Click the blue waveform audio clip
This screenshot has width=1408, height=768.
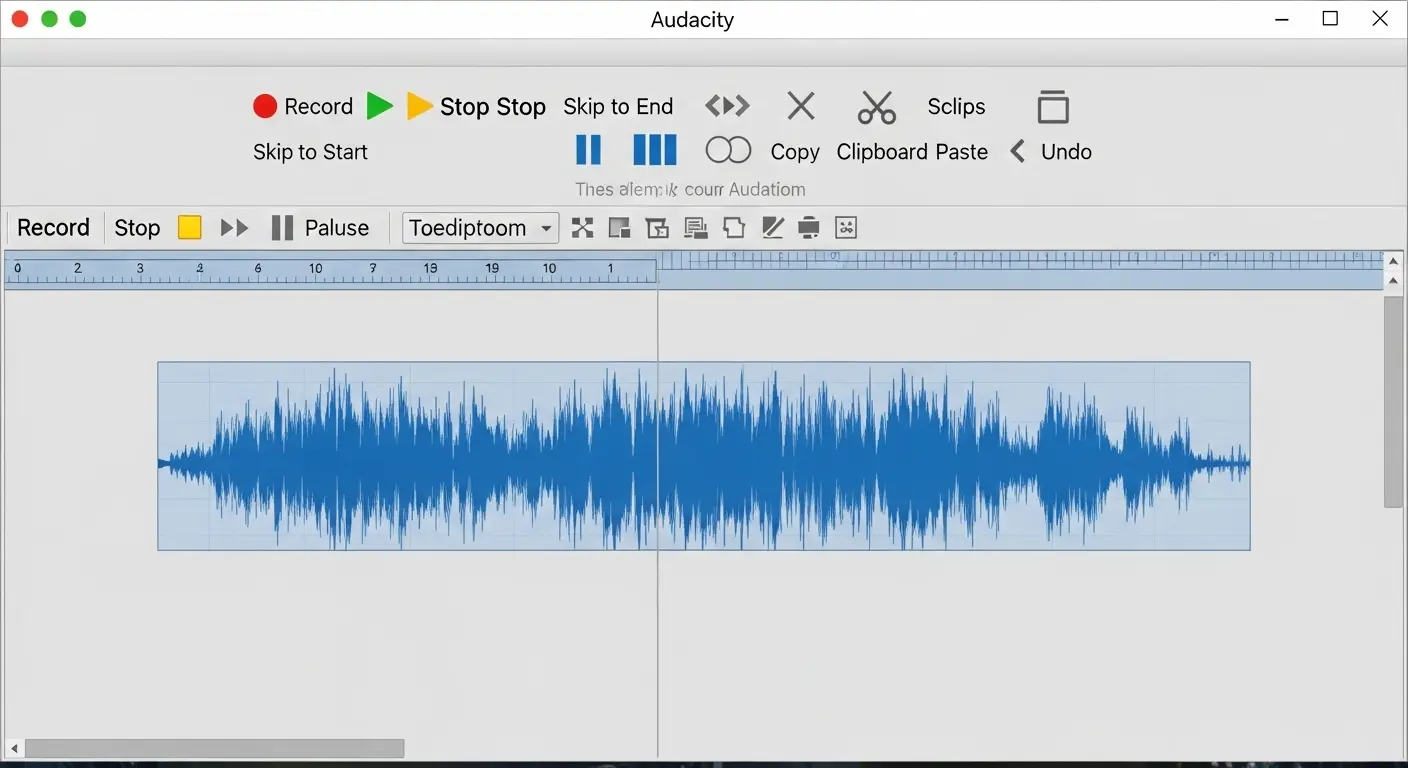pyautogui.click(x=703, y=456)
